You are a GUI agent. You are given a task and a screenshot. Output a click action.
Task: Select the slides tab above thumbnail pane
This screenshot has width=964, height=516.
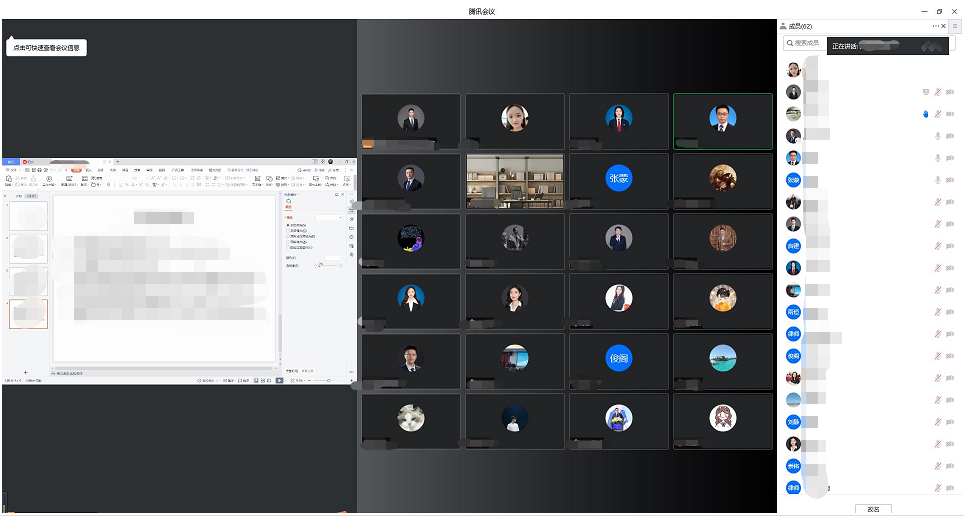[x=31, y=196]
